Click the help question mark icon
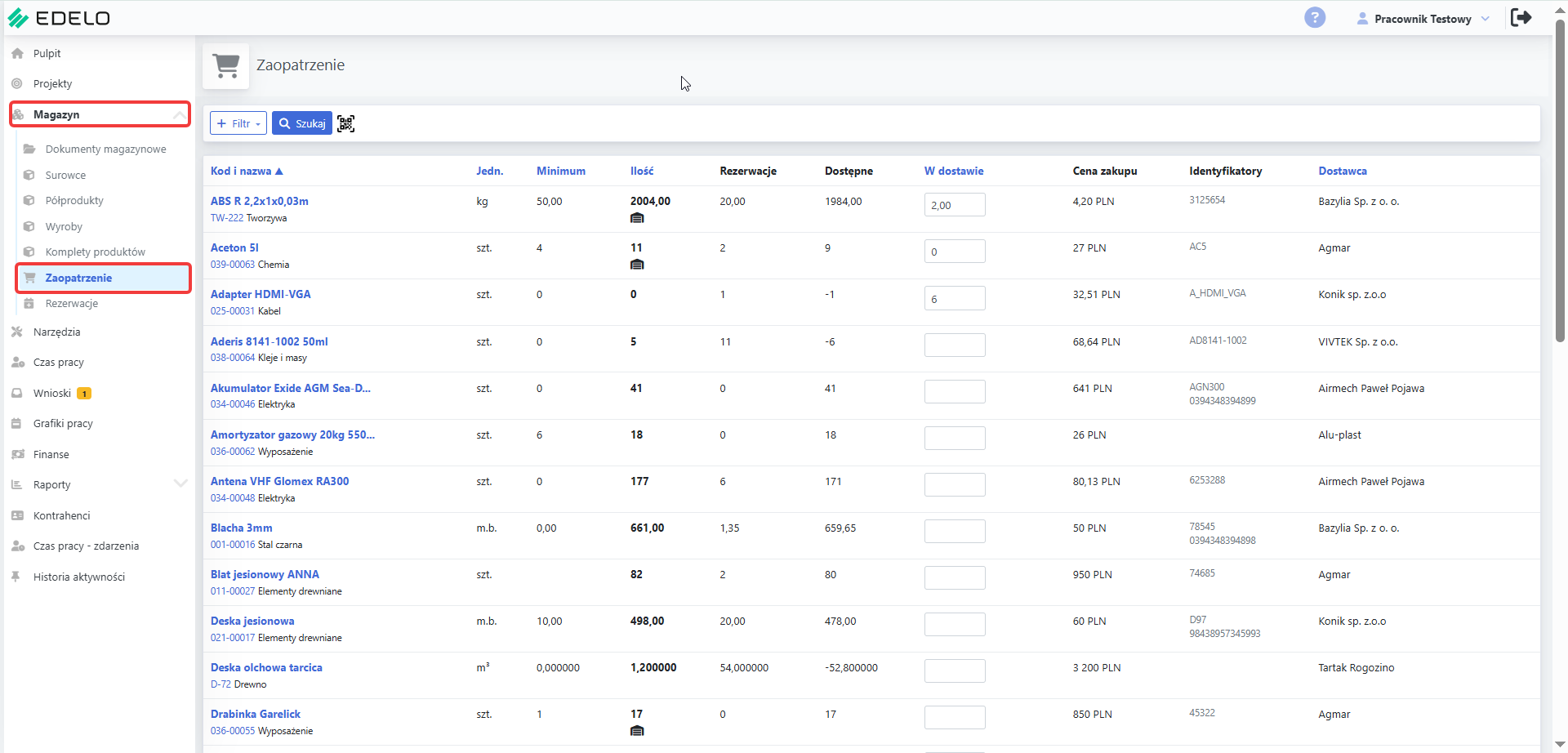This screenshot has height=753, width=1568. coord(1315,17)
